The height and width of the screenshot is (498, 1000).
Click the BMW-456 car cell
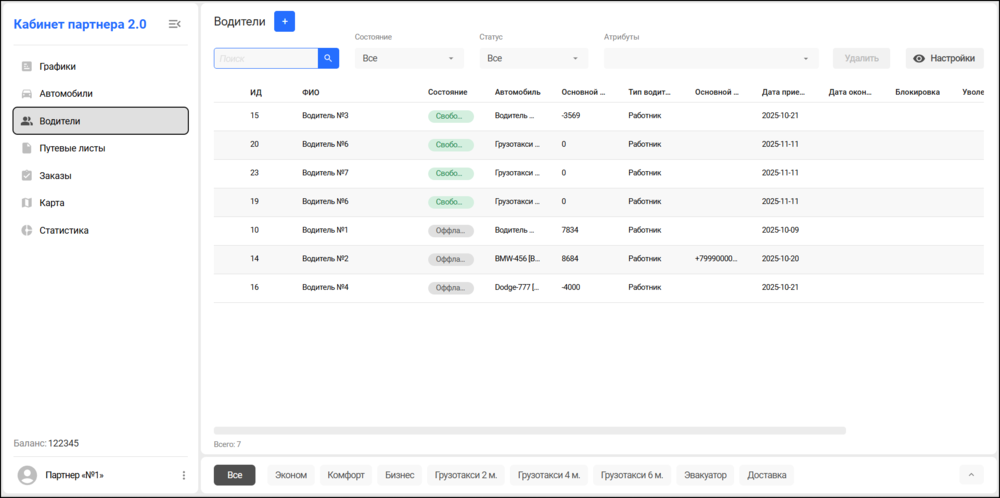pyautogui.click(x=518, y=259)
